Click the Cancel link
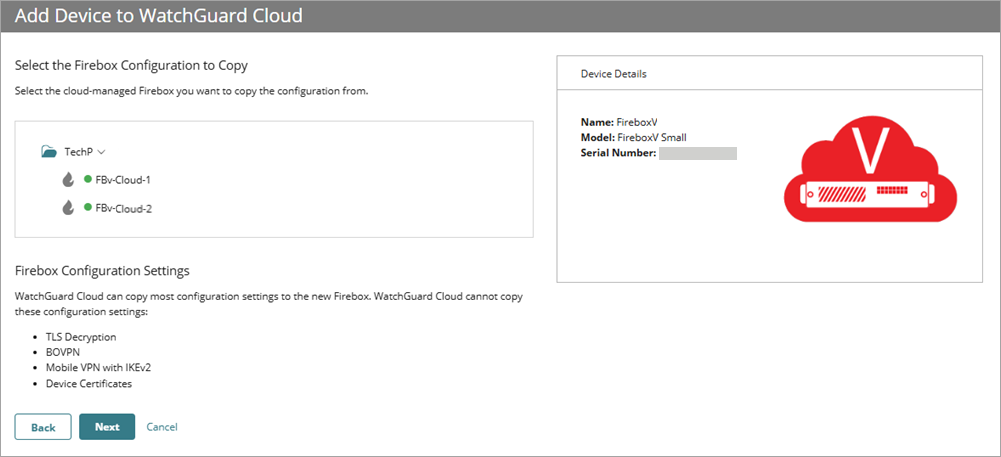 click(x=162, y=427)
